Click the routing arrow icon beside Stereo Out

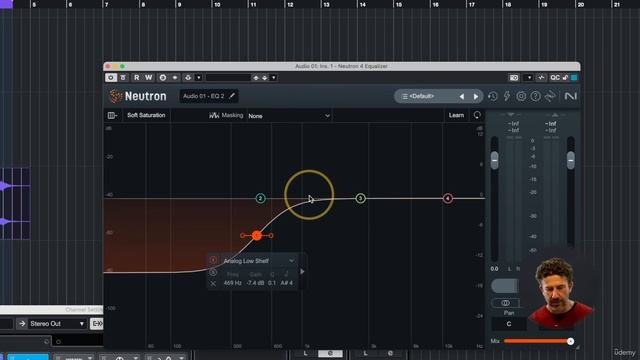click(x=22, y=324)
